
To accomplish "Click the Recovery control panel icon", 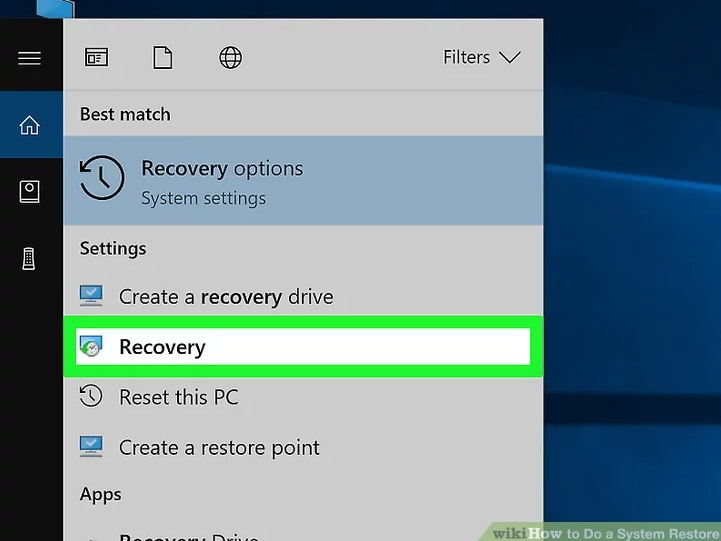I will click(91, 347).
